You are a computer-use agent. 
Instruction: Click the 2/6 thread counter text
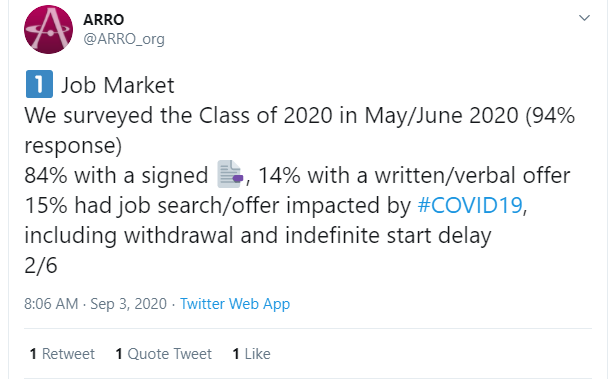coord(41,265)
